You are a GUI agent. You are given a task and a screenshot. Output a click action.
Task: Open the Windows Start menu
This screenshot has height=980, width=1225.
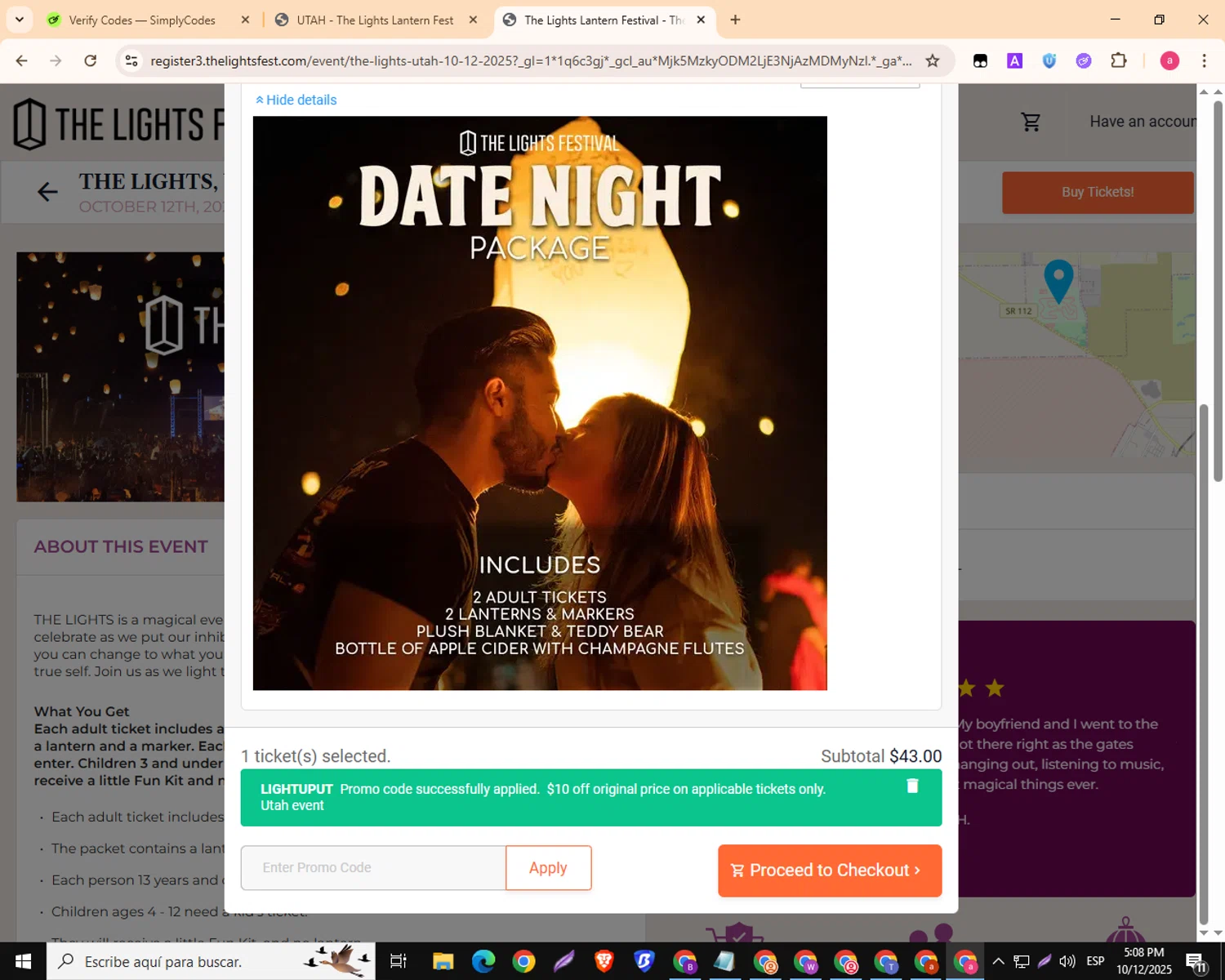(x=23, y=961)
